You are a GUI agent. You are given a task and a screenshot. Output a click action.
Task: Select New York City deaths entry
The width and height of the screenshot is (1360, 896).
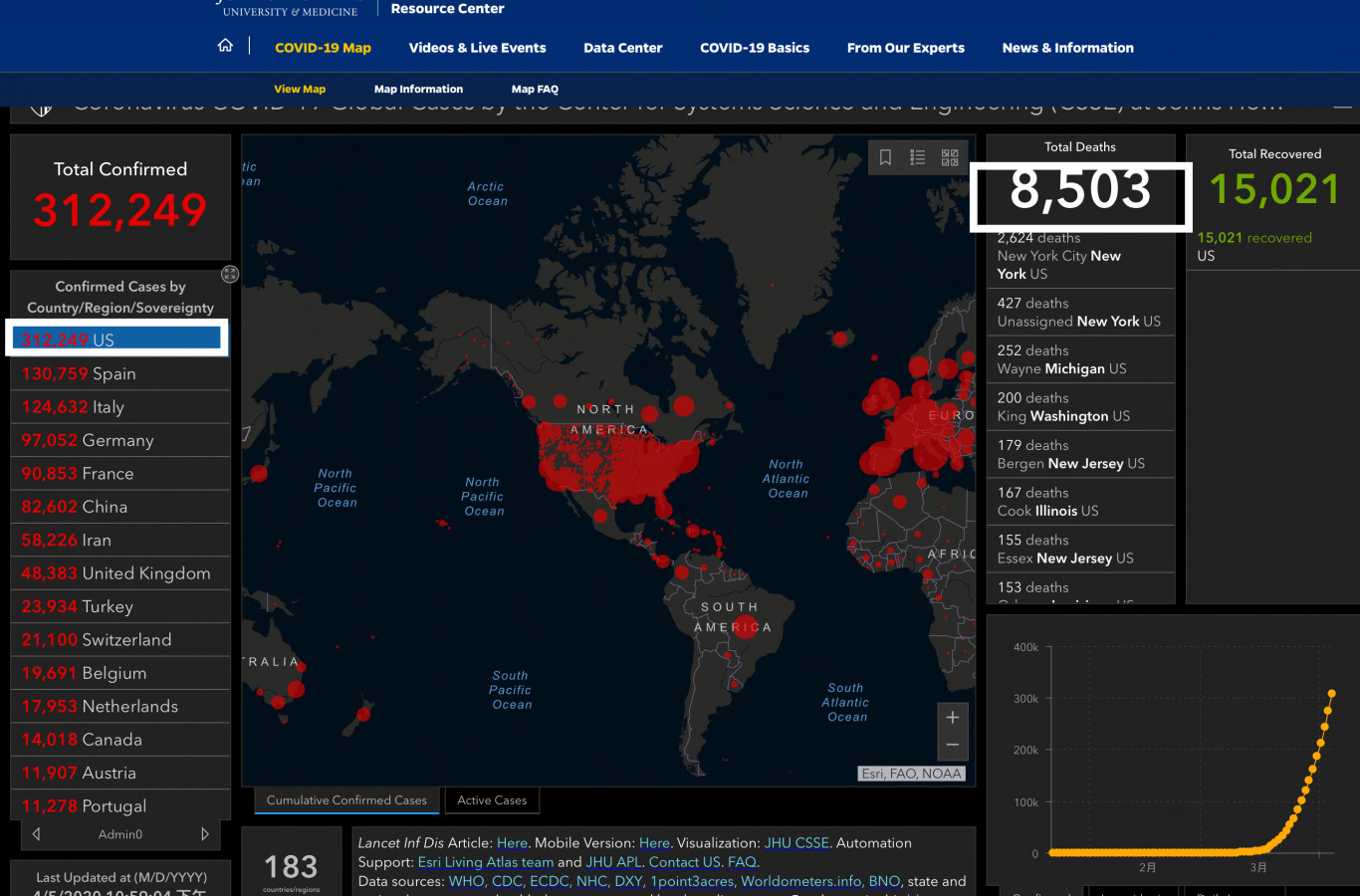point(1079,256)
